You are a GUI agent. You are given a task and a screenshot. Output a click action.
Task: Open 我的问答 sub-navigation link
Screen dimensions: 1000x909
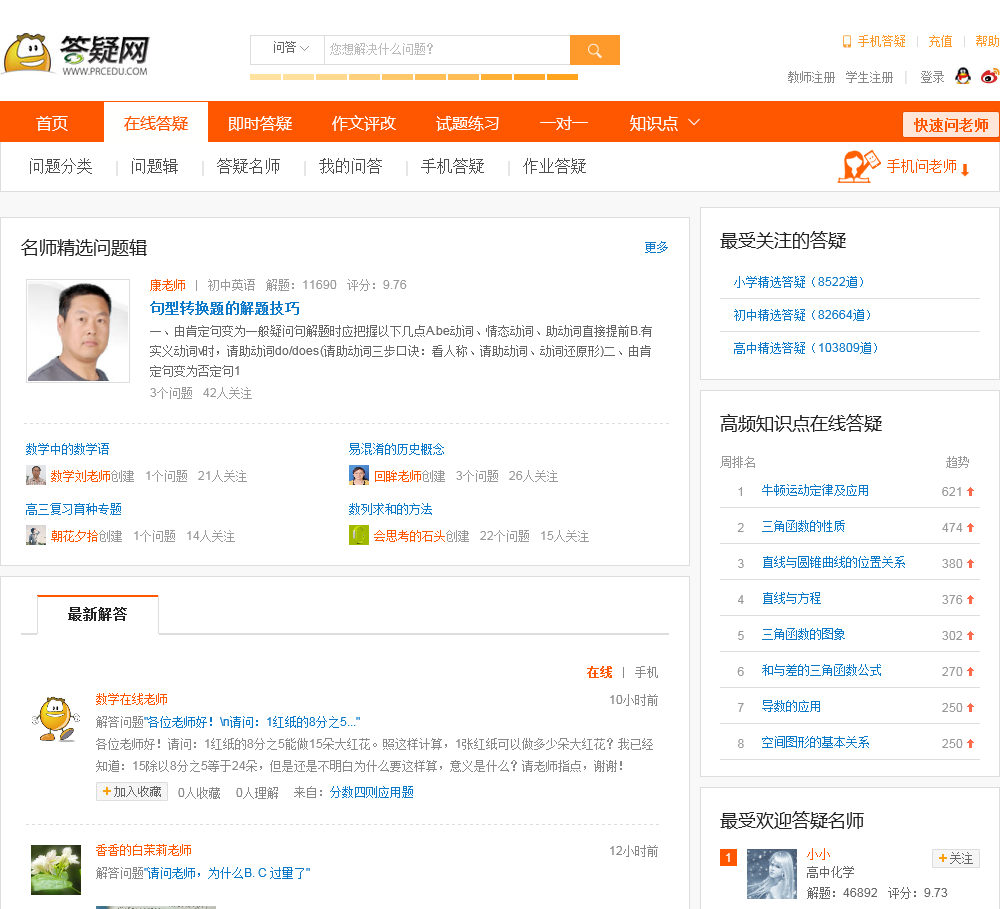(350, 166)
